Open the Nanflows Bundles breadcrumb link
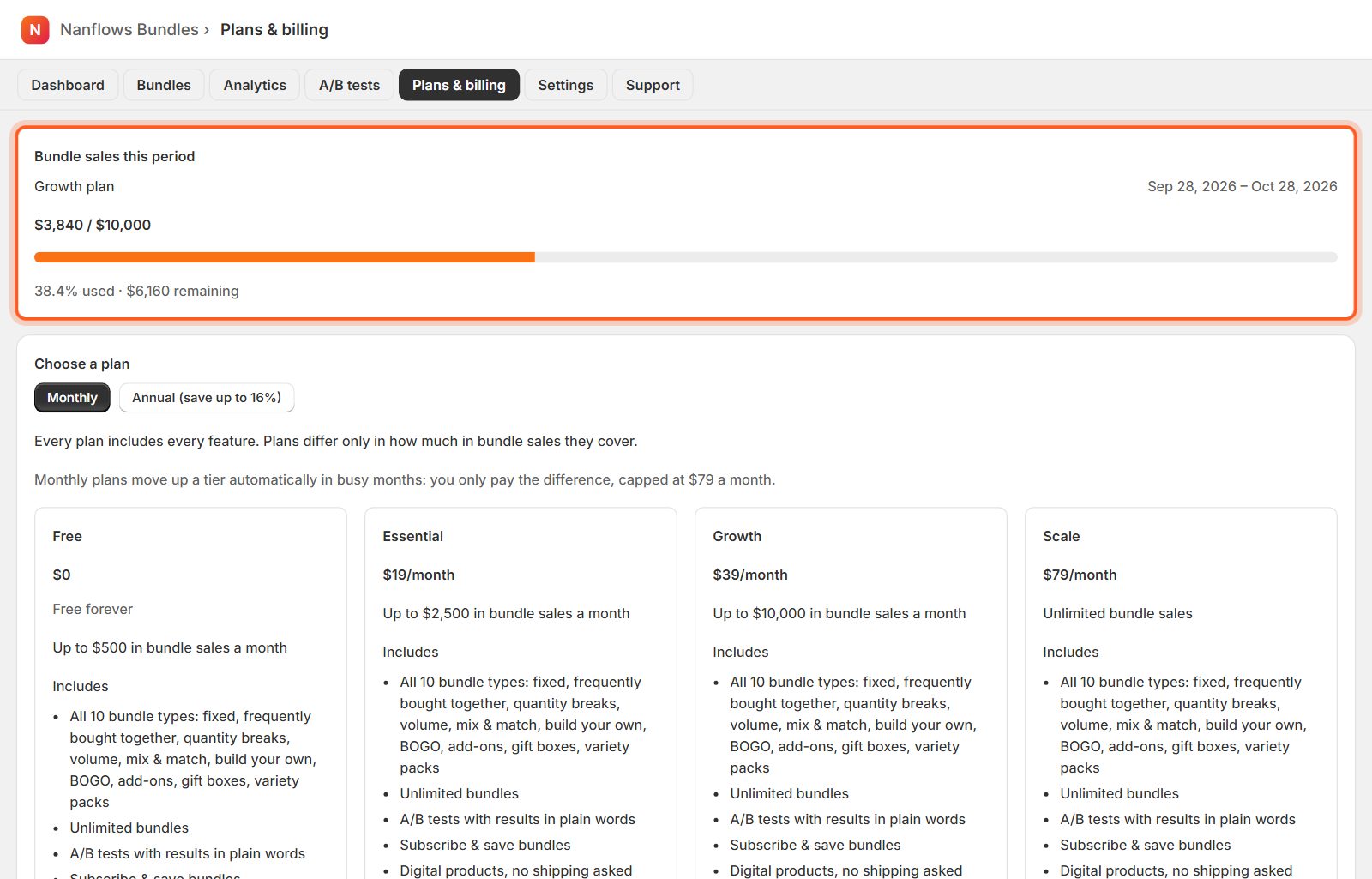 pyautogui.click(x=129, y=30)
